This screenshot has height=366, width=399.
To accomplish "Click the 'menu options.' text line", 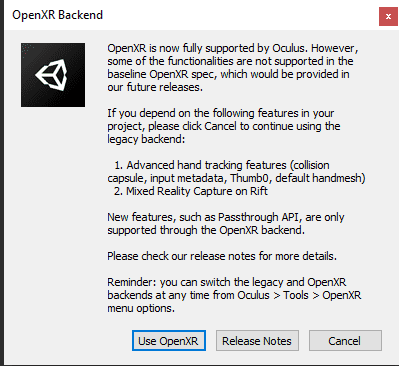I will coord(141,308).
